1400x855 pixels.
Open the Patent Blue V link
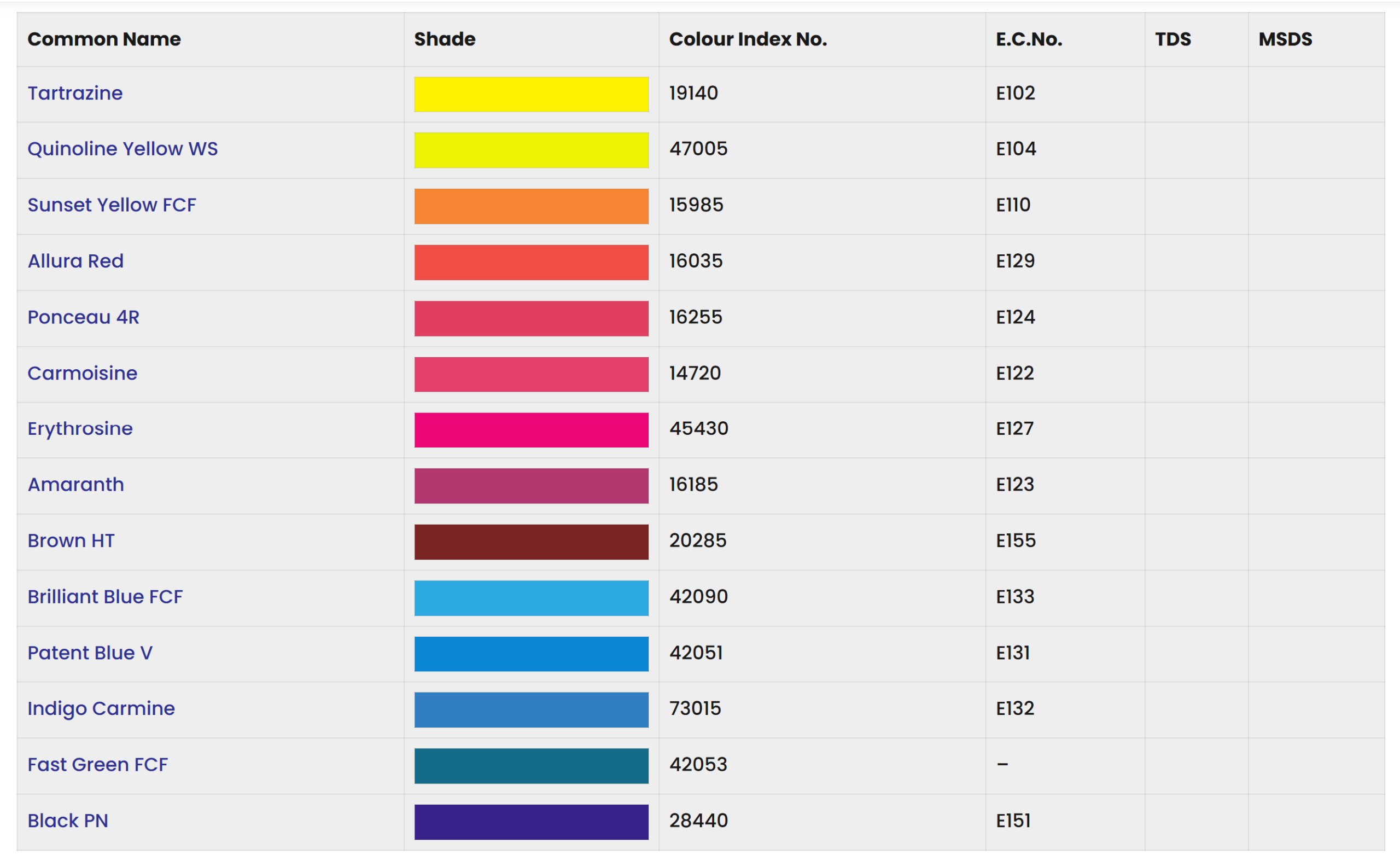pyautogui.click(x=90, y=653)
